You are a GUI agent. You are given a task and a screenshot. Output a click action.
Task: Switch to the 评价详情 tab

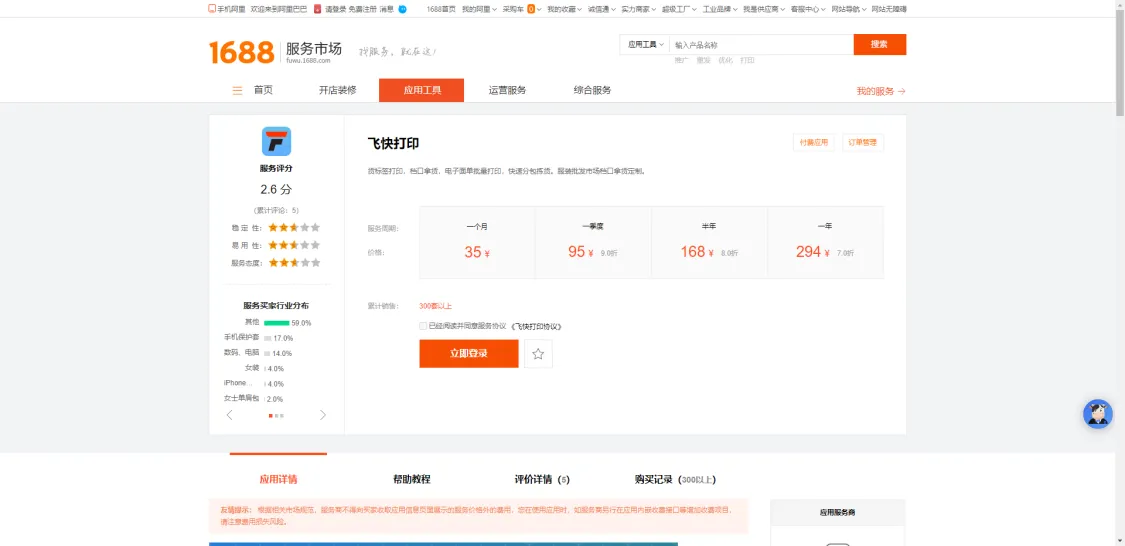click(542, 479)
